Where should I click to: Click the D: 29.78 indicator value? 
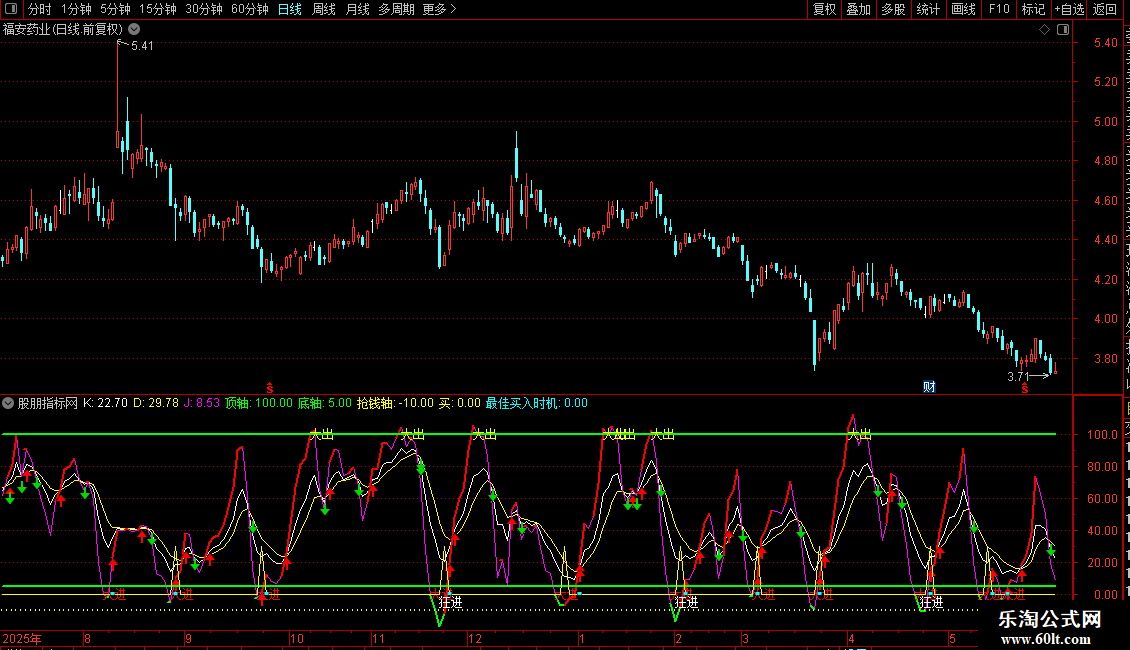click(156, 404)
